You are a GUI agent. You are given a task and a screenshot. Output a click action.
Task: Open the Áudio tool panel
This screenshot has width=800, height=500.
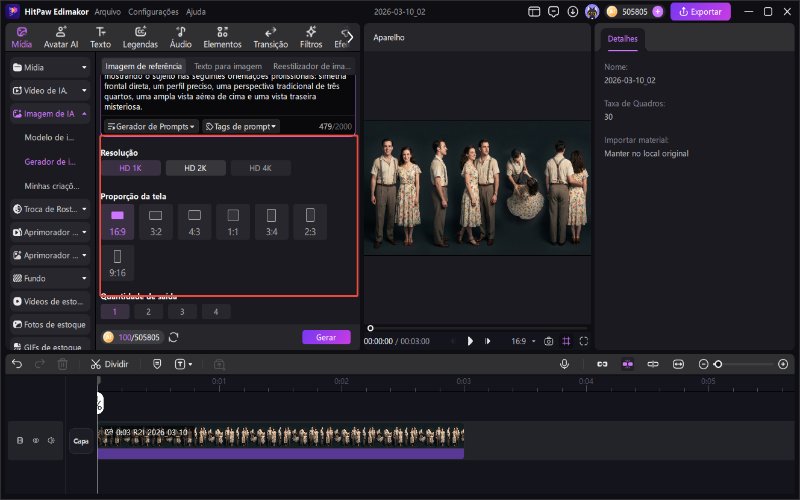pos(181,38)
